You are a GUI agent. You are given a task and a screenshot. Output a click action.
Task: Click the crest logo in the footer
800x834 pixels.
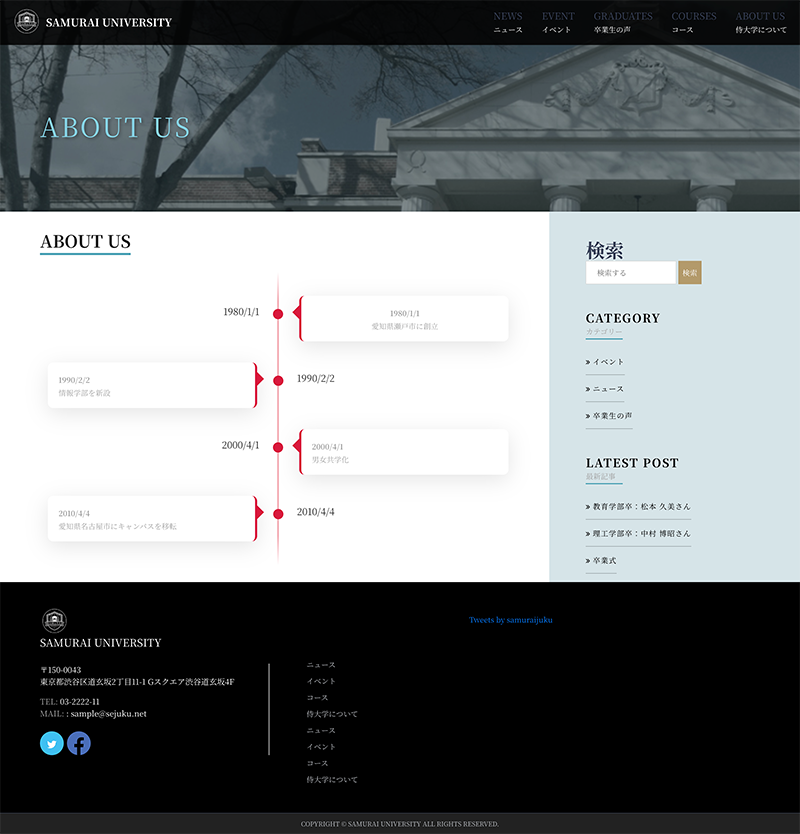coord(54,621)
